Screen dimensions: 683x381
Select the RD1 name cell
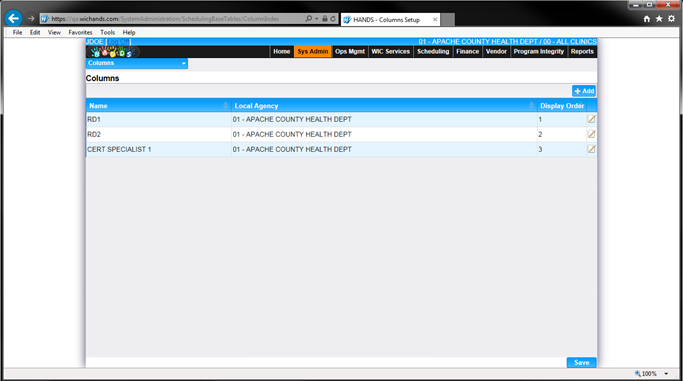[159, 119]
